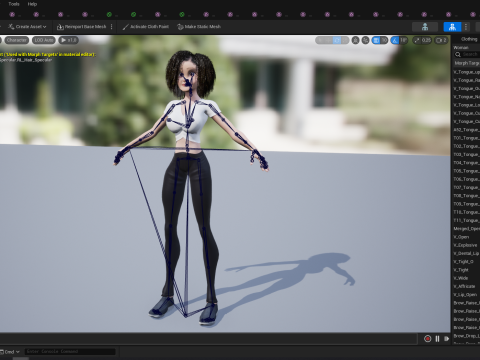Select the V_Dental_Lip morph target
This screenshot has height=360, width=480.
pos(466,253)
